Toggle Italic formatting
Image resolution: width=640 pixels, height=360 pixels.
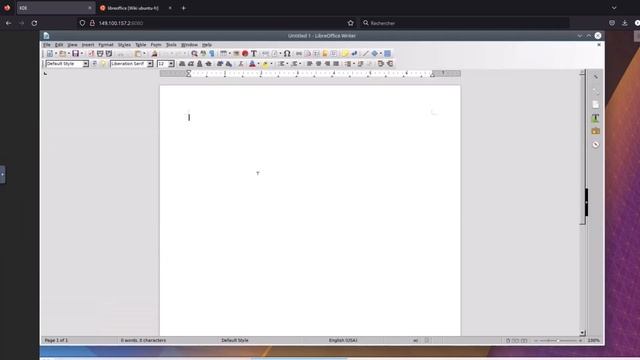coord(191,64)
